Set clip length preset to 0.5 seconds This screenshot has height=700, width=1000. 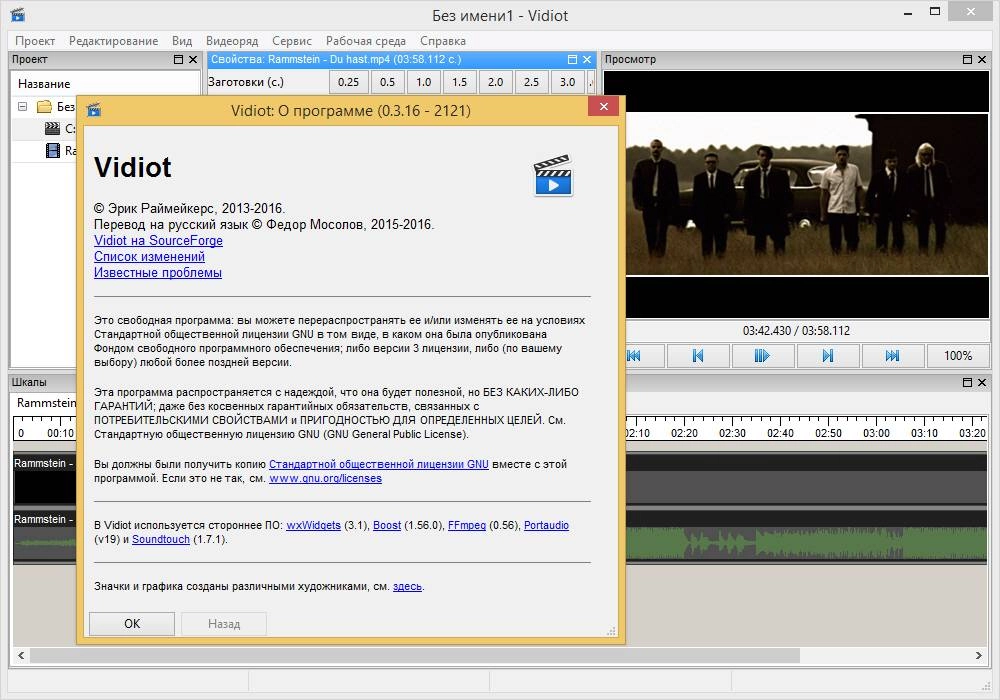[x=387, y=82]
